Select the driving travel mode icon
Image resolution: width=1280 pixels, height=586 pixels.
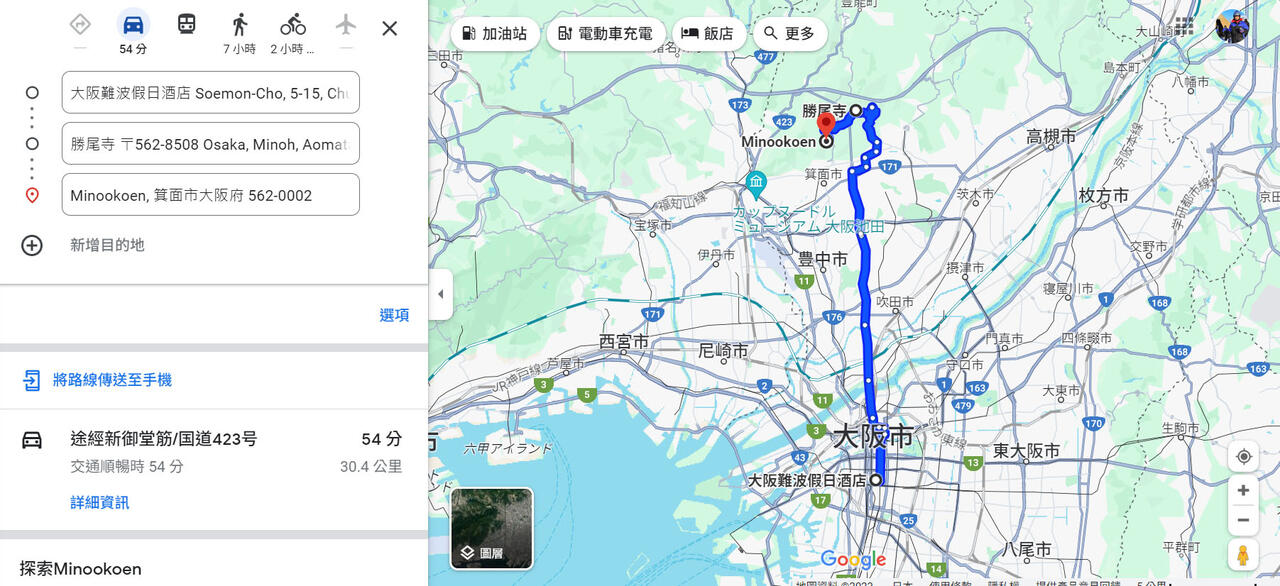[x=133, y=25]
